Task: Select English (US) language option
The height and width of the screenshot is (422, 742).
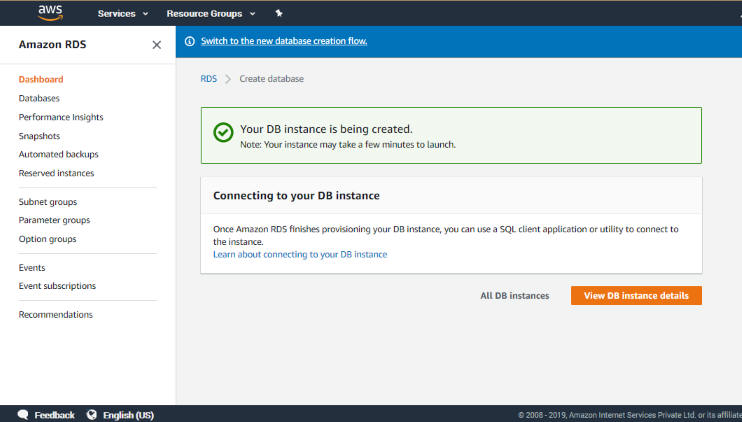Action: point(128,415)
